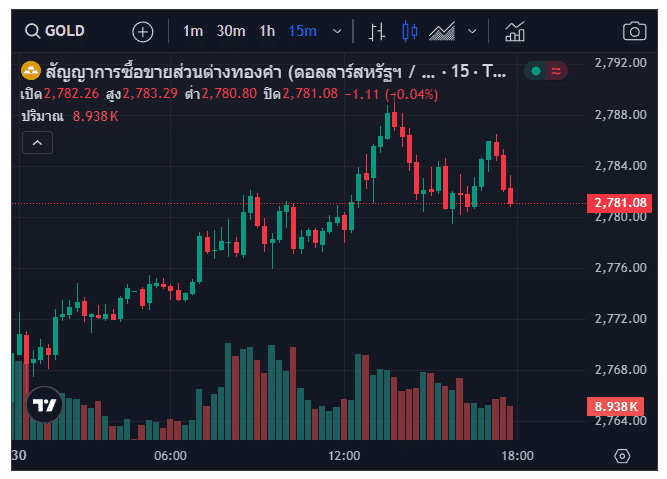Choose the area chart style icon
The height and width of the screenshot is (479, 667).
pos(442,31)
